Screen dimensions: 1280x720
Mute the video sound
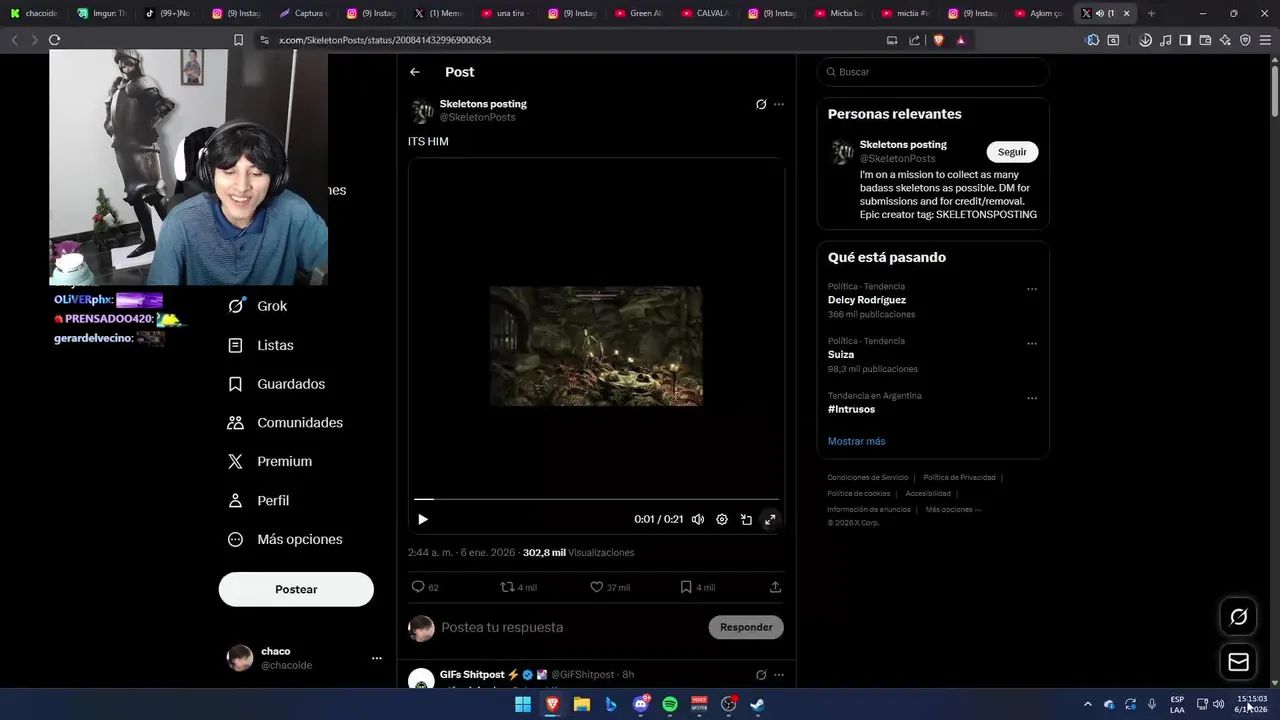[698, 520]
